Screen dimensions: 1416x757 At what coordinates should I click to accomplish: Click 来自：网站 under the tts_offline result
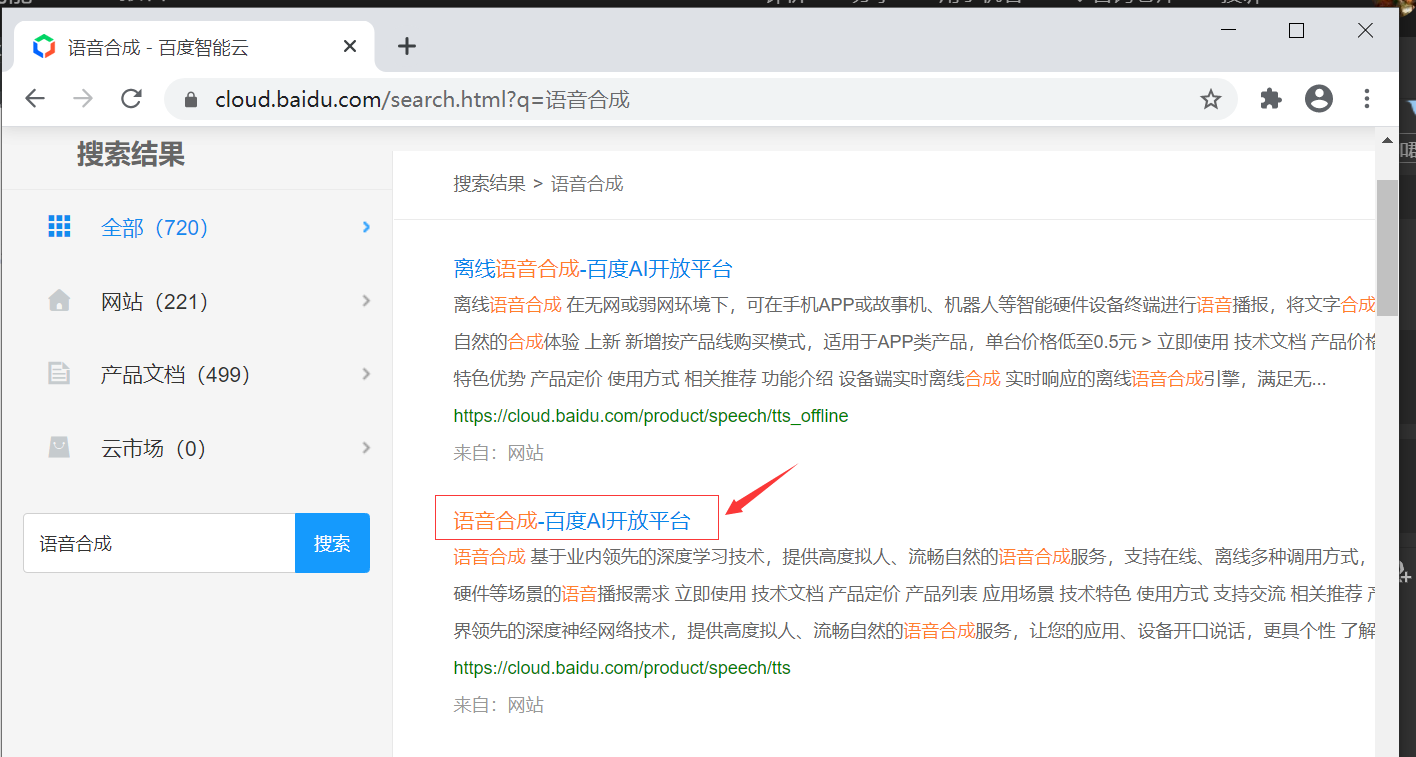[x=499, y=453]
